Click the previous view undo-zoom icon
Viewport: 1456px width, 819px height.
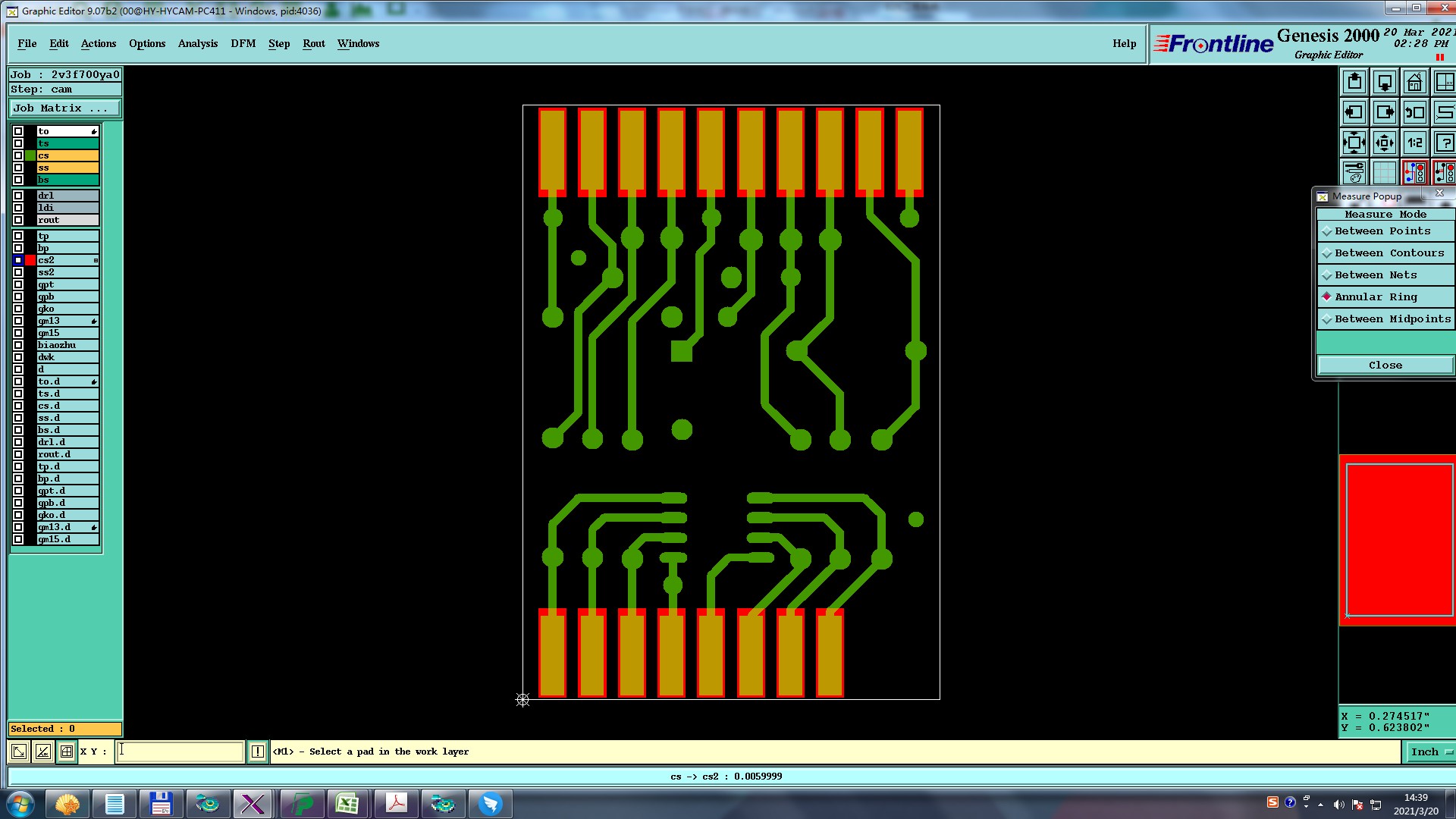1414,112
